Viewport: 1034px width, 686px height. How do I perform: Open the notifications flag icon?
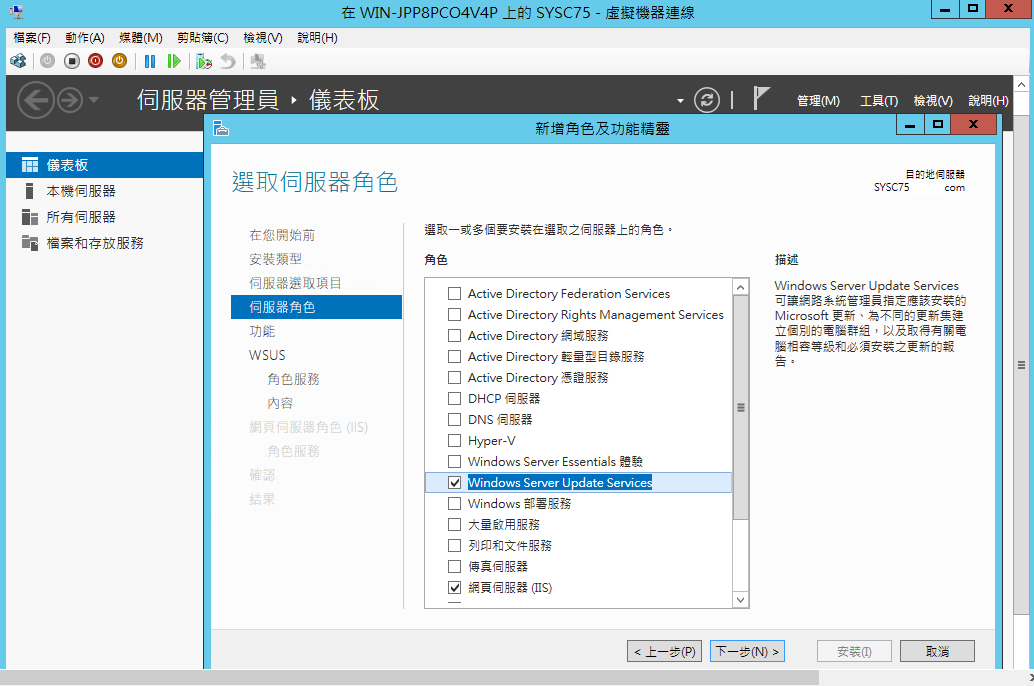click(761, 99)
